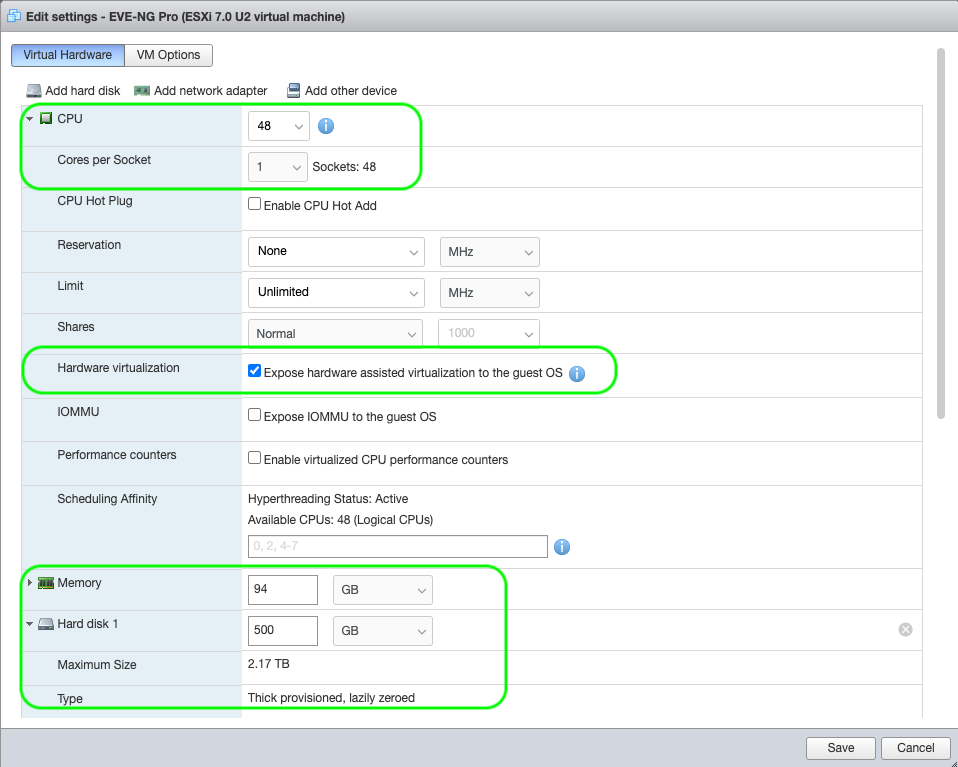Click the Add network adapter icon

142,91
